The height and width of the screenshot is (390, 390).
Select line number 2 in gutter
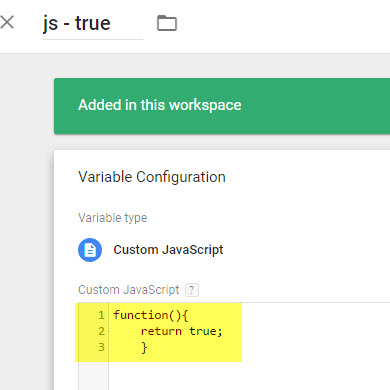click(101, 331)
